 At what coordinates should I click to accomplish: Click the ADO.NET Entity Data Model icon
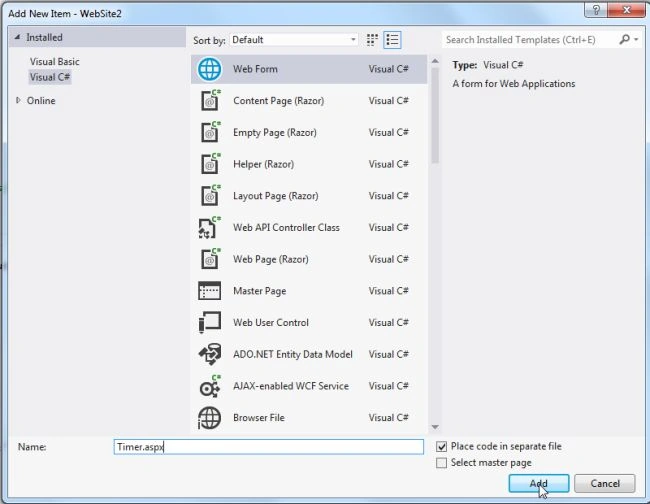[x=209, y=354]
